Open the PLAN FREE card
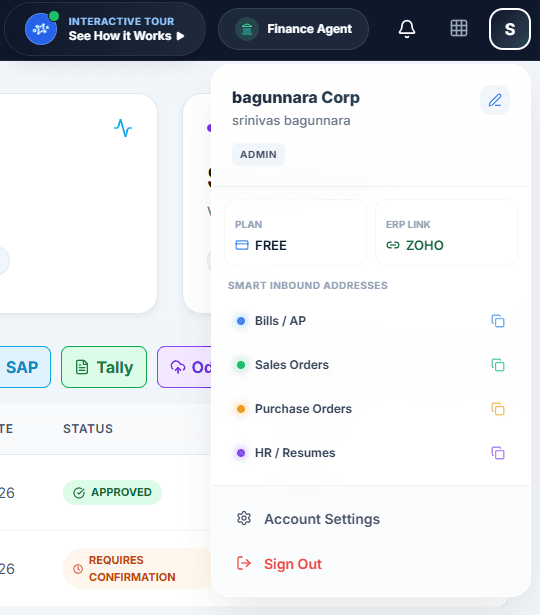Viewport: 540px width, 615px height. click(295, 233)
